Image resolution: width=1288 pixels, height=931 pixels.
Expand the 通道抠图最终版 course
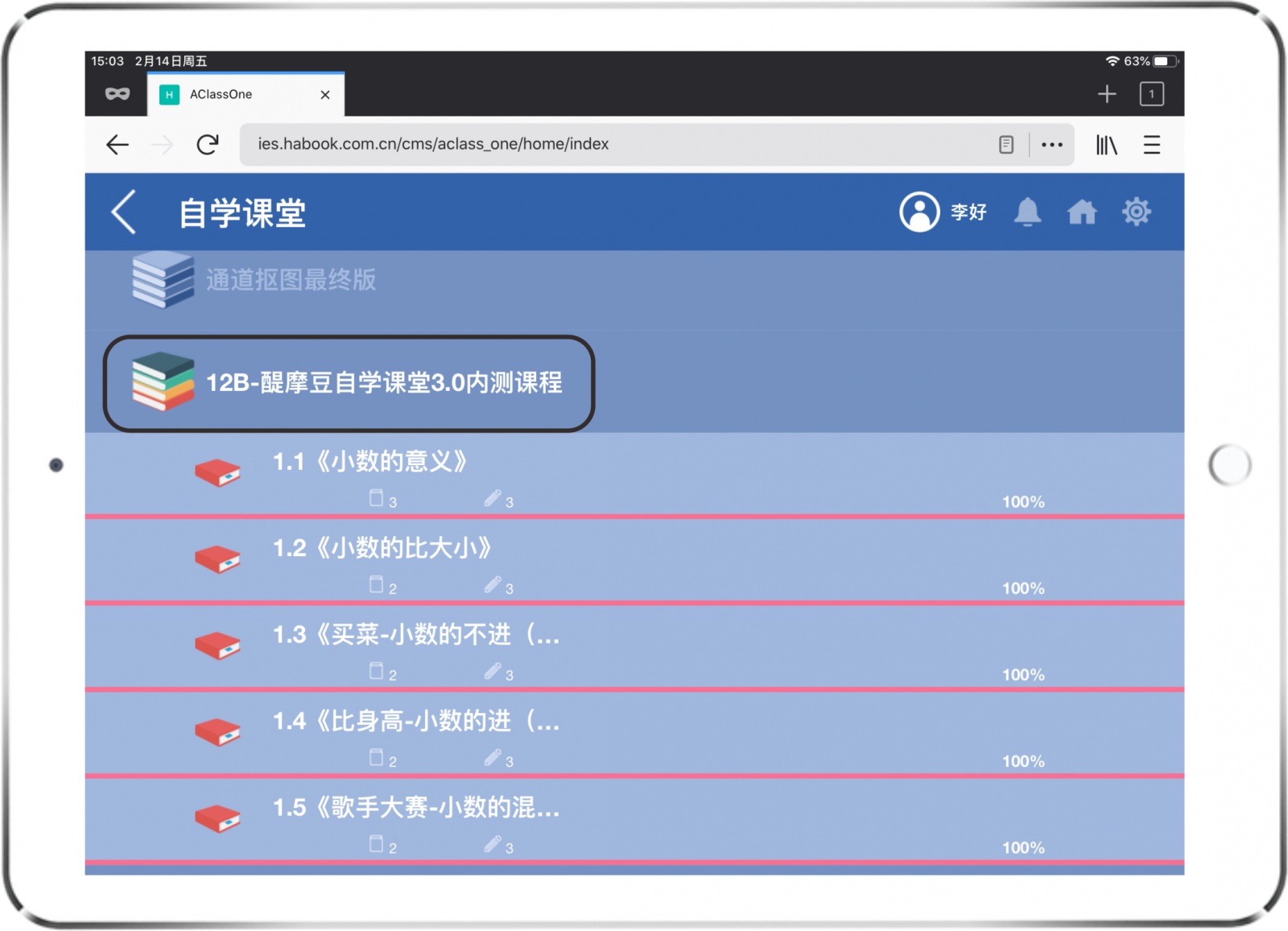(291, 280)
